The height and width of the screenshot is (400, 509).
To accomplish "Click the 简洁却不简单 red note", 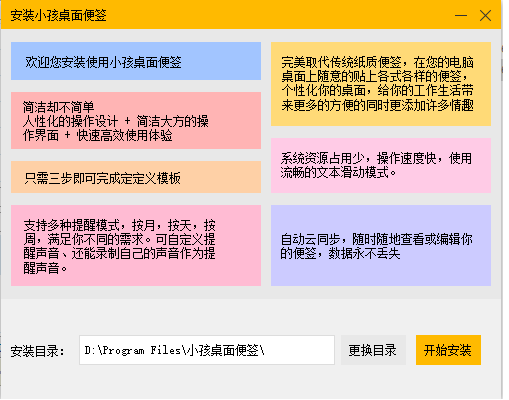I will (x=136, y=121).
